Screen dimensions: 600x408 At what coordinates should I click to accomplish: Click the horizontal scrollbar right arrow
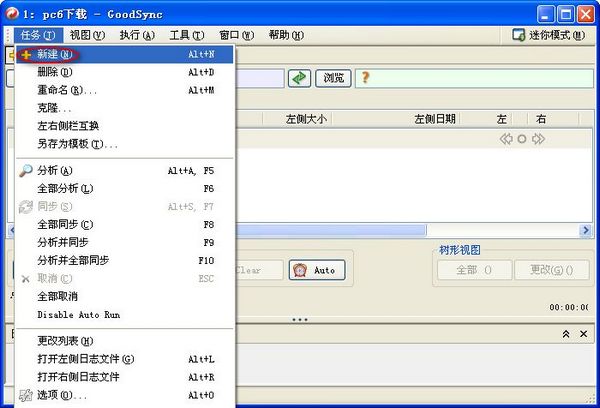click(x=585, y=230)
